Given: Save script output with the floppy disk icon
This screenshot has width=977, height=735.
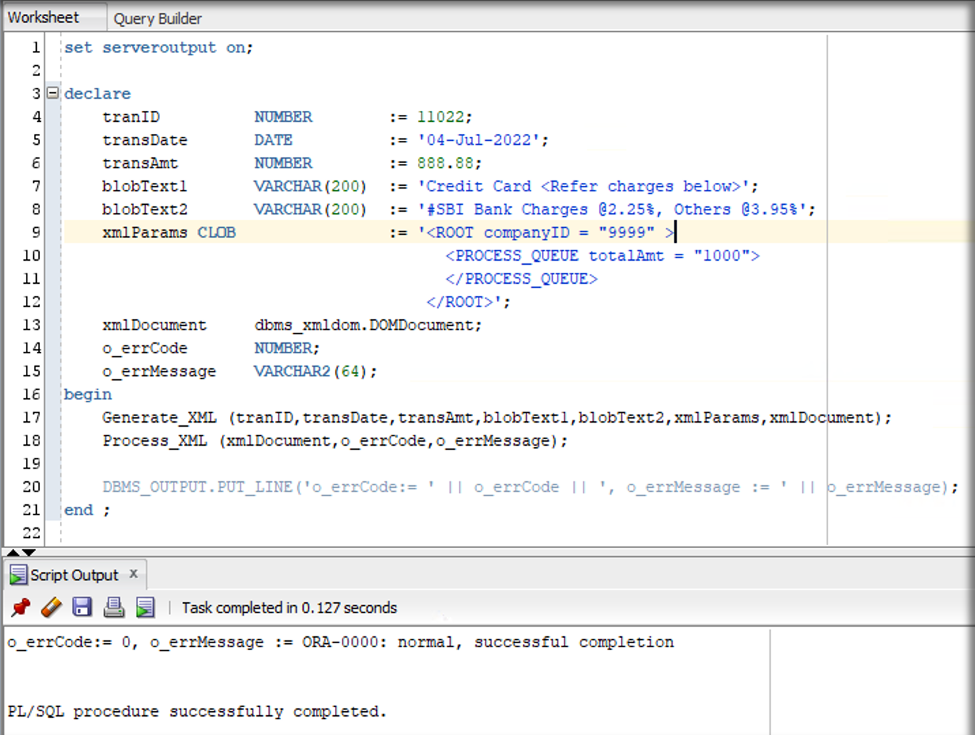Looking at the screenshot, I should click(82, 607).
